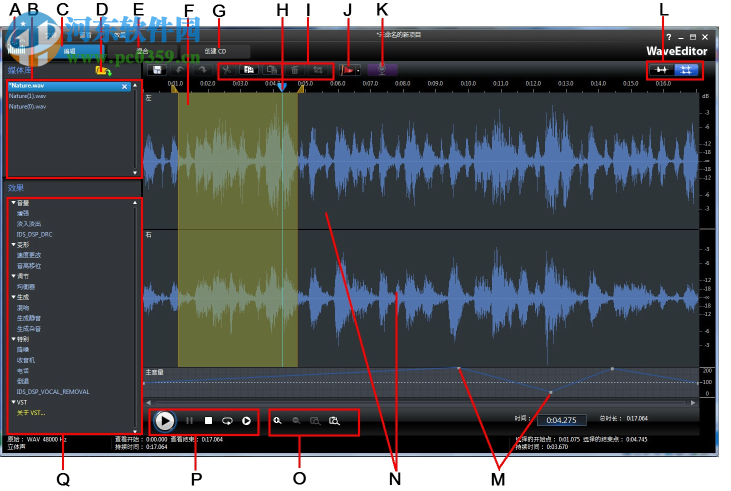Click the trash Delete icon
This screenshot has height=491, width=731.
(295, 70)
